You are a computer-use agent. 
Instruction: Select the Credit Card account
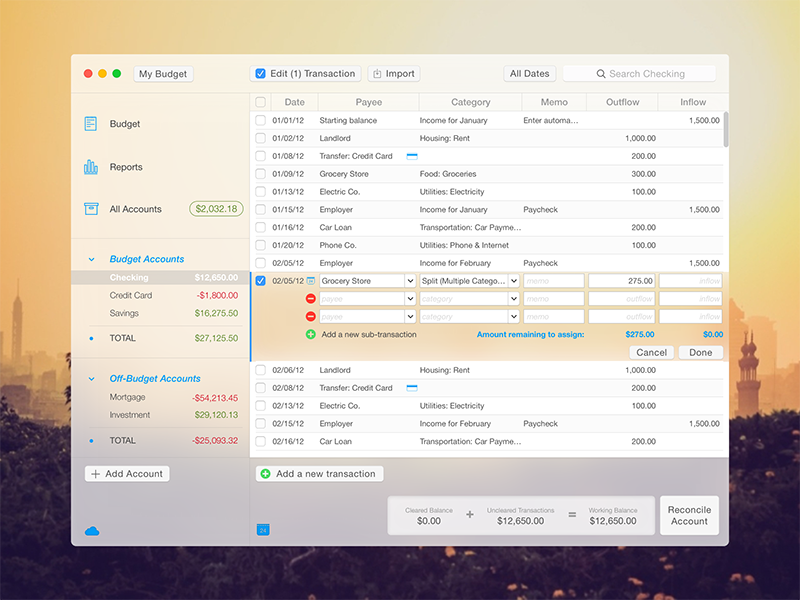[x=131, y=296]
